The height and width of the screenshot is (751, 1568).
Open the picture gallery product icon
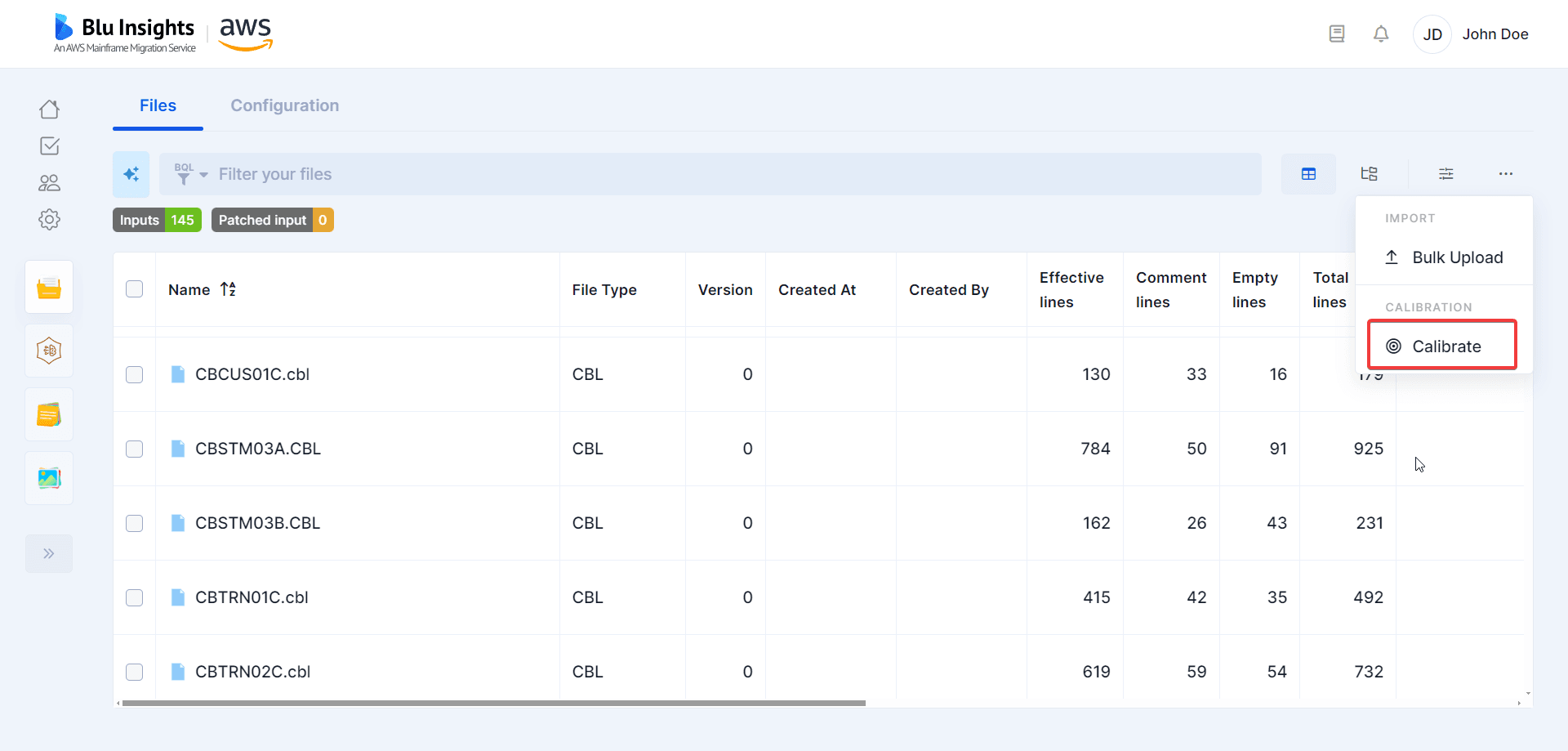click(x=49, y=478)
